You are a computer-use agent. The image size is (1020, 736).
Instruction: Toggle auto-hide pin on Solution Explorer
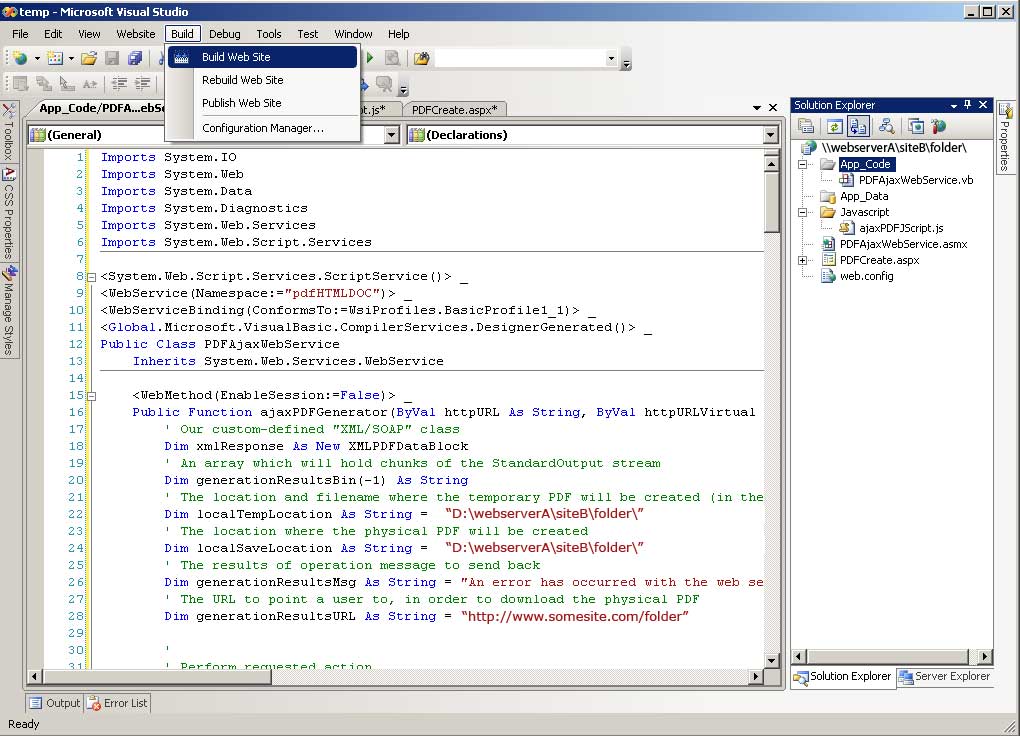tap(967, 105)
